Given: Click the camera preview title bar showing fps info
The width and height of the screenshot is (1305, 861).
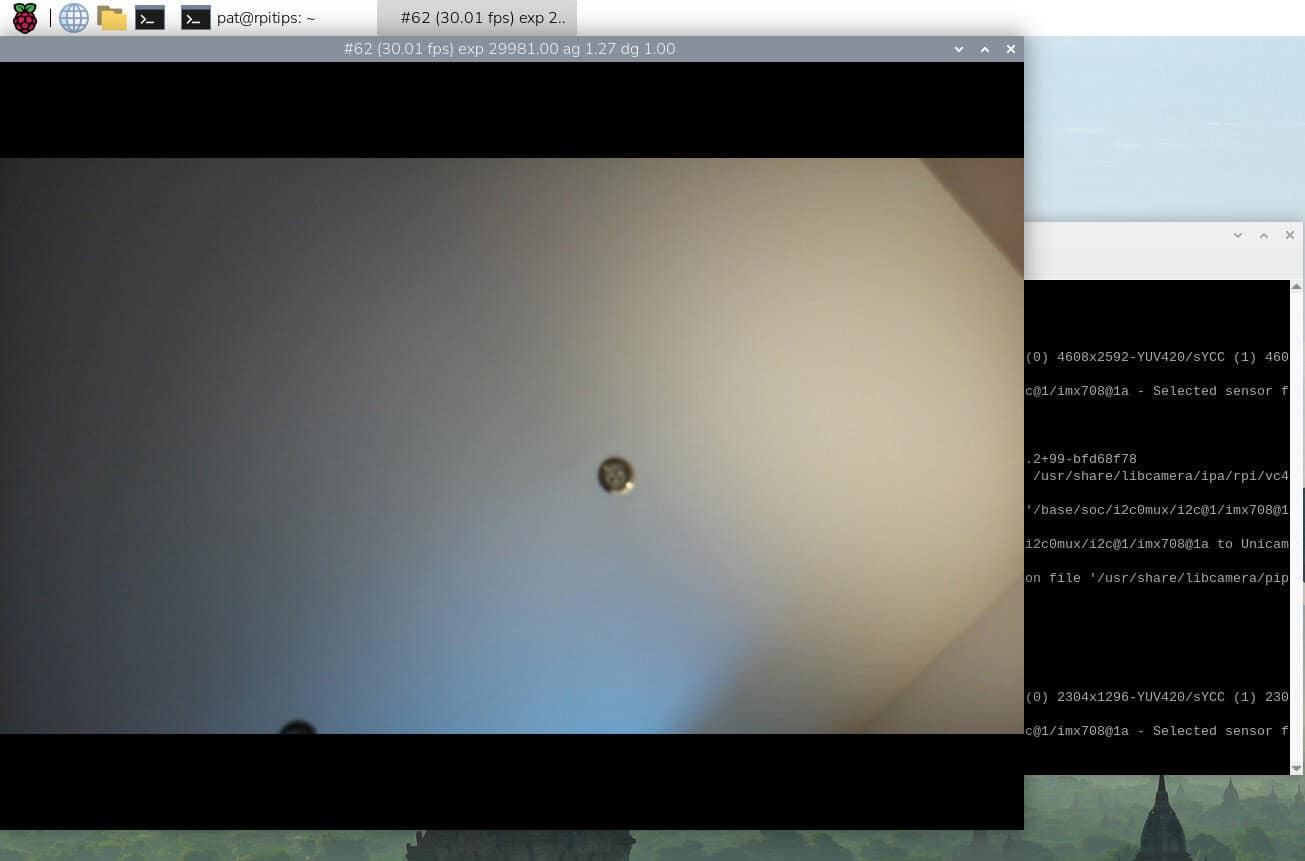Looking at the screenshot, I should pyautogui.click(x=509, y=49).
